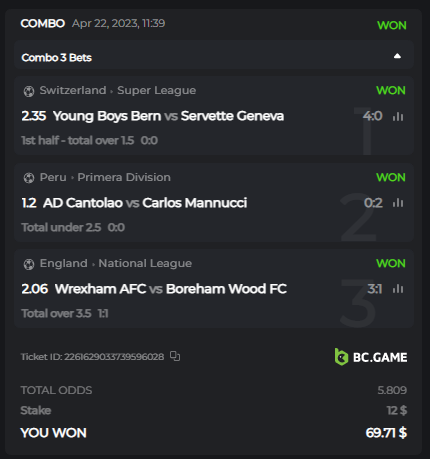
Task: Click soccer ball icon beside Peru
Action: click(29, 178)
